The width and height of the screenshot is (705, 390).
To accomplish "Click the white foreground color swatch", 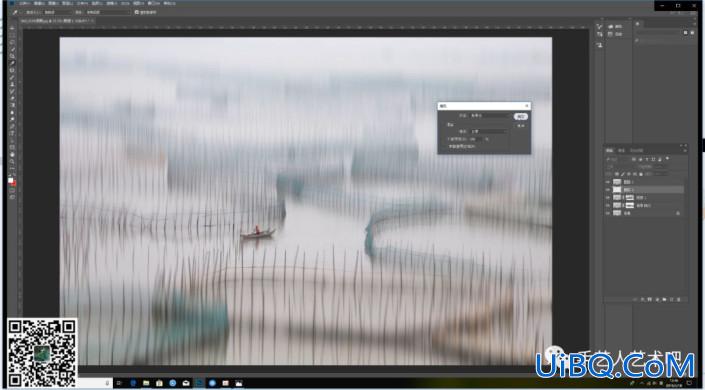I will pos(11,180).
